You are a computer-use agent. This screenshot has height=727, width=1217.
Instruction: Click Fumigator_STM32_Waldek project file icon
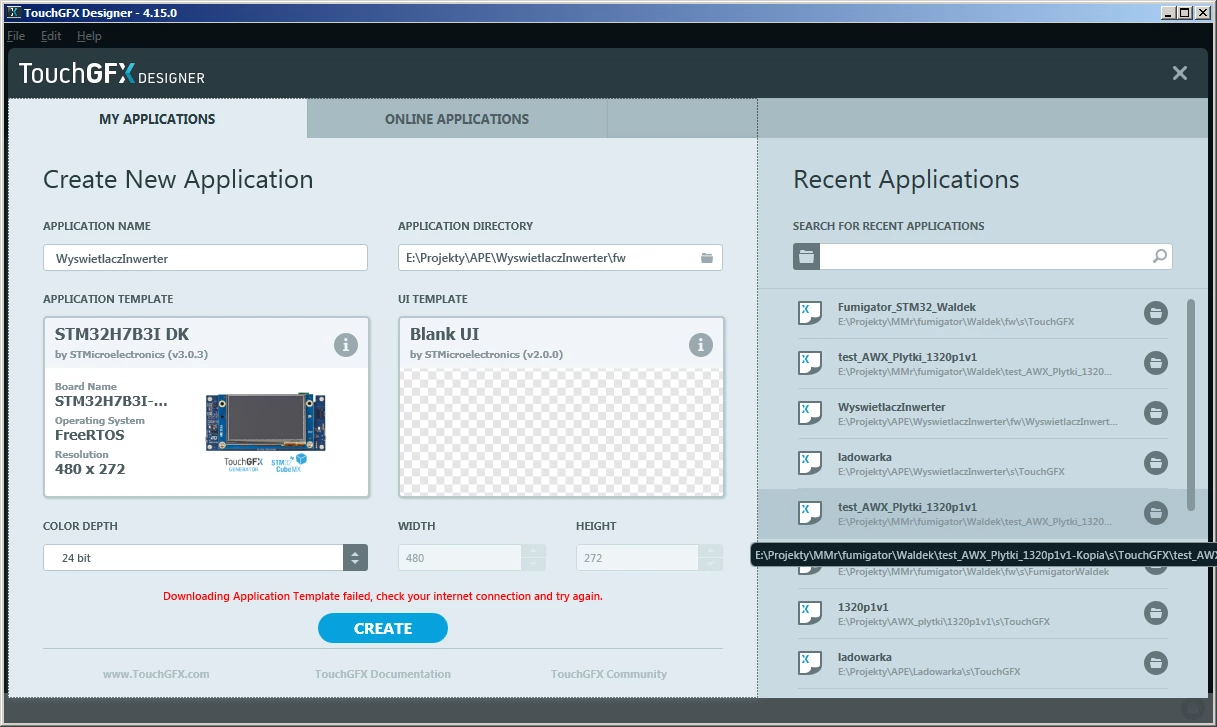809,313
